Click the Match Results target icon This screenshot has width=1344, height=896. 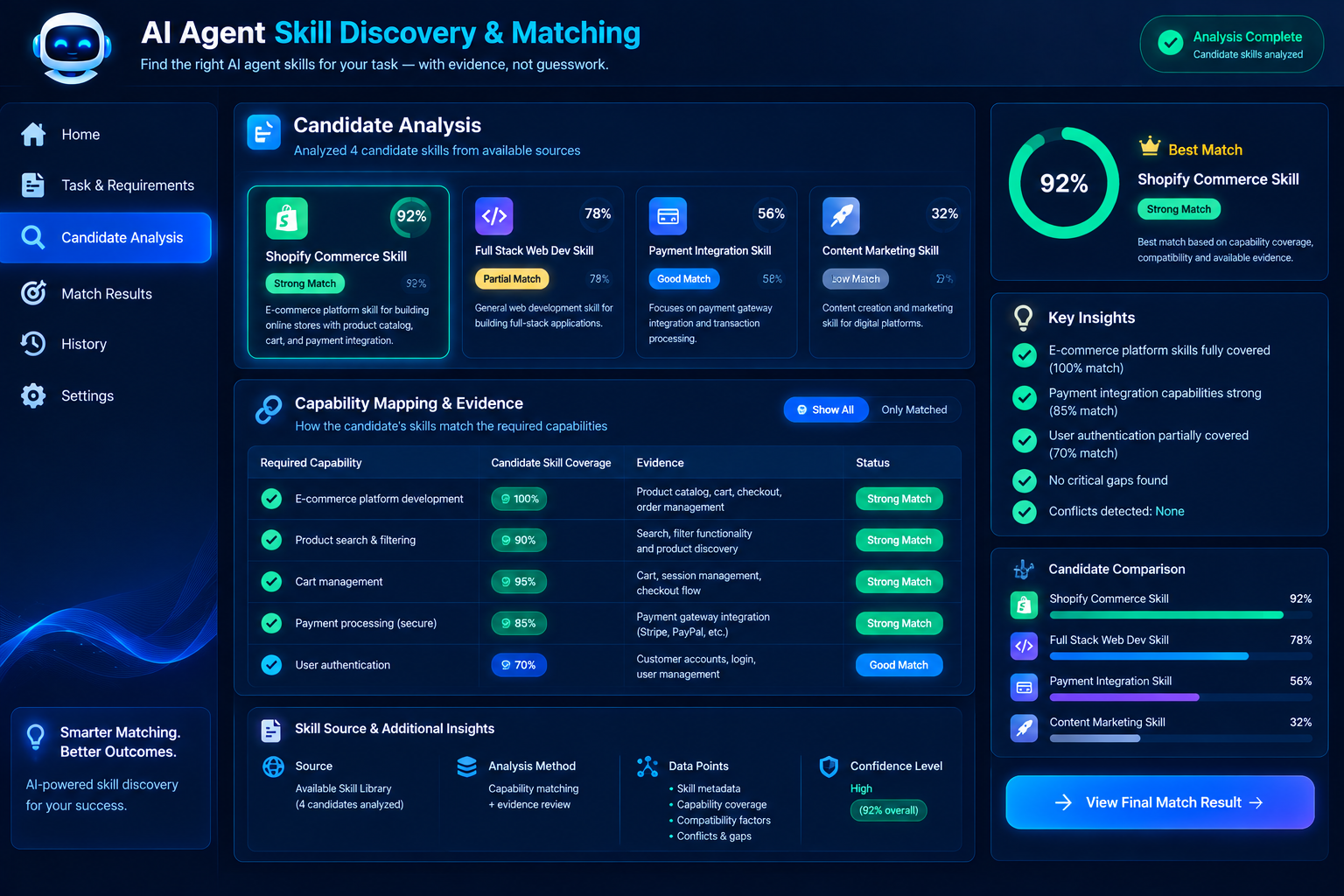point(33,293)
